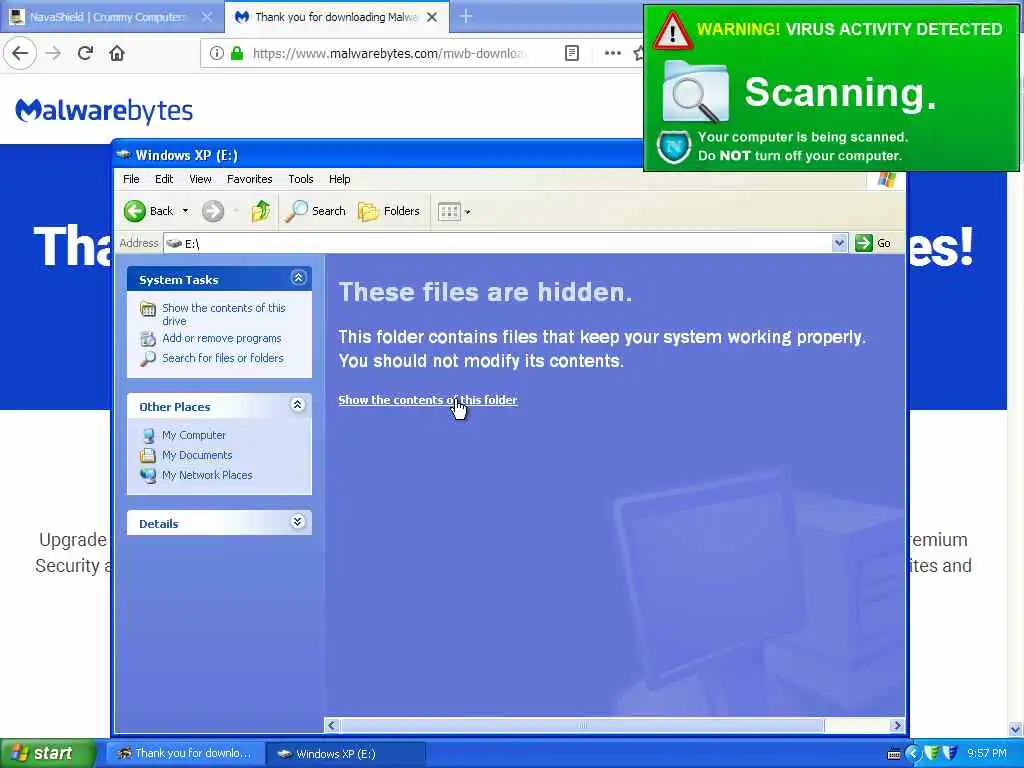Viewport: 1024px width, 768px height.
Task: Open the File menu
Action: tap(131, 179)
